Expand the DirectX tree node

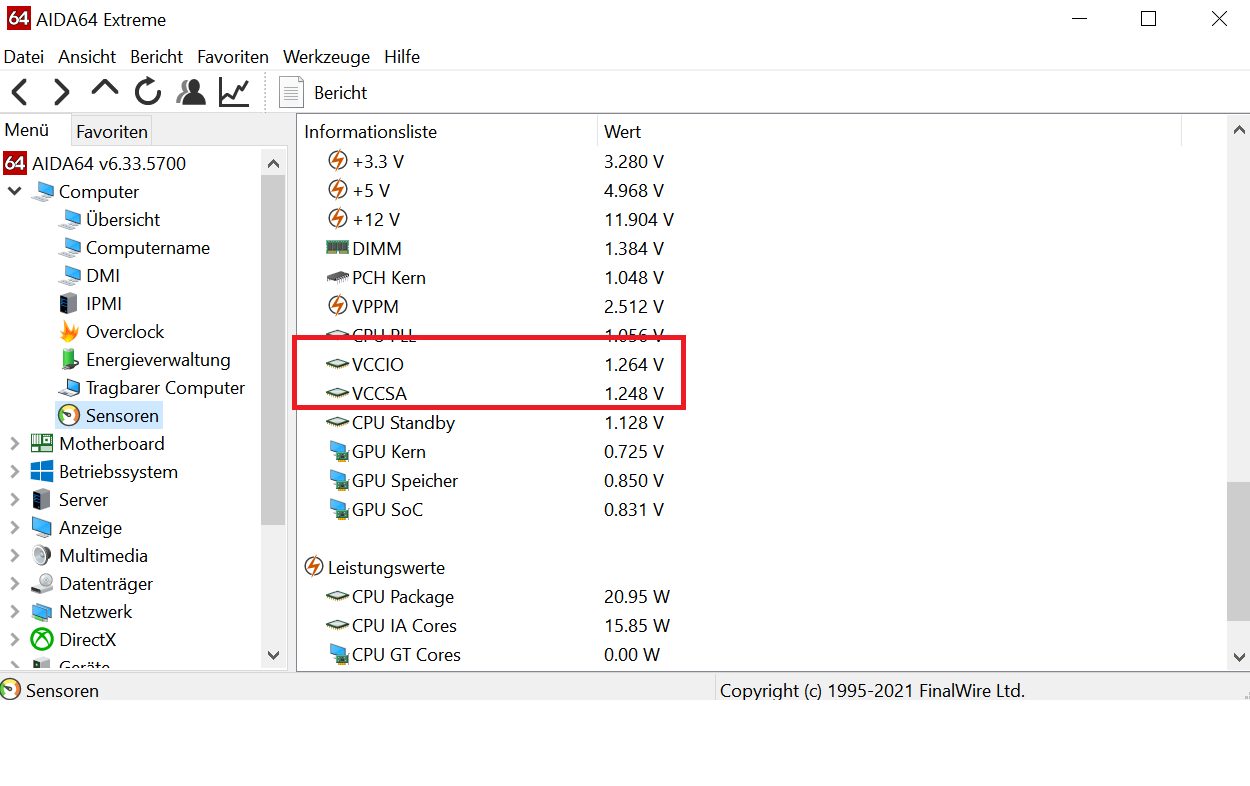coord(15,639)
